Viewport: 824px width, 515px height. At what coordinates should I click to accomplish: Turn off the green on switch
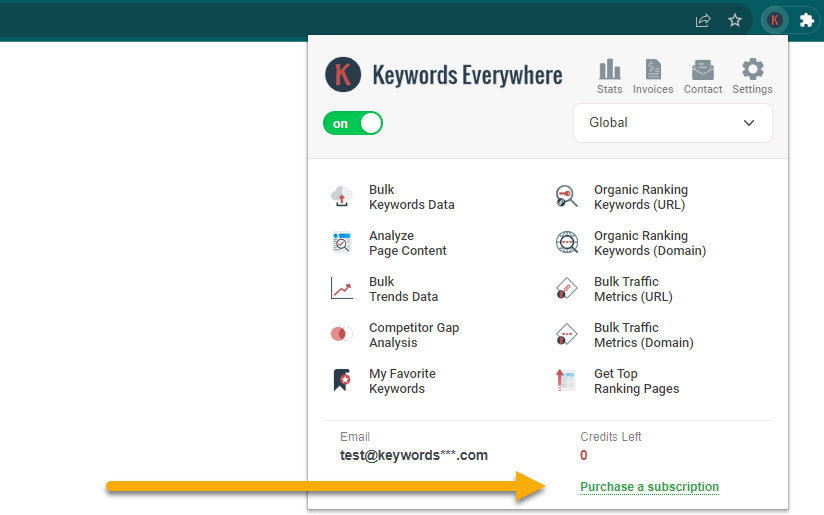pos(353,123)
